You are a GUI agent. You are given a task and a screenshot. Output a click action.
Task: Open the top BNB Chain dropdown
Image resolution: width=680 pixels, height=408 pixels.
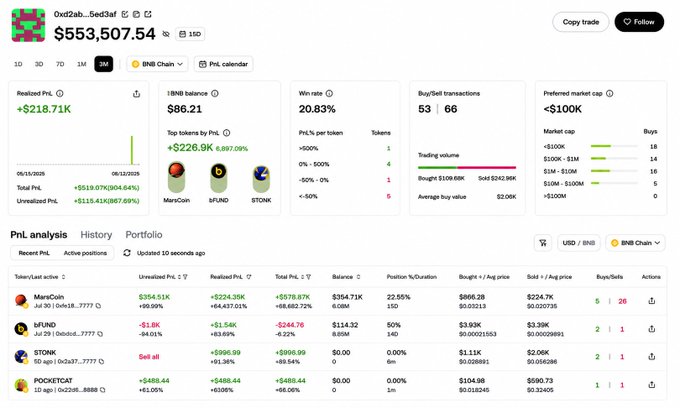click(x=157, y=64)
